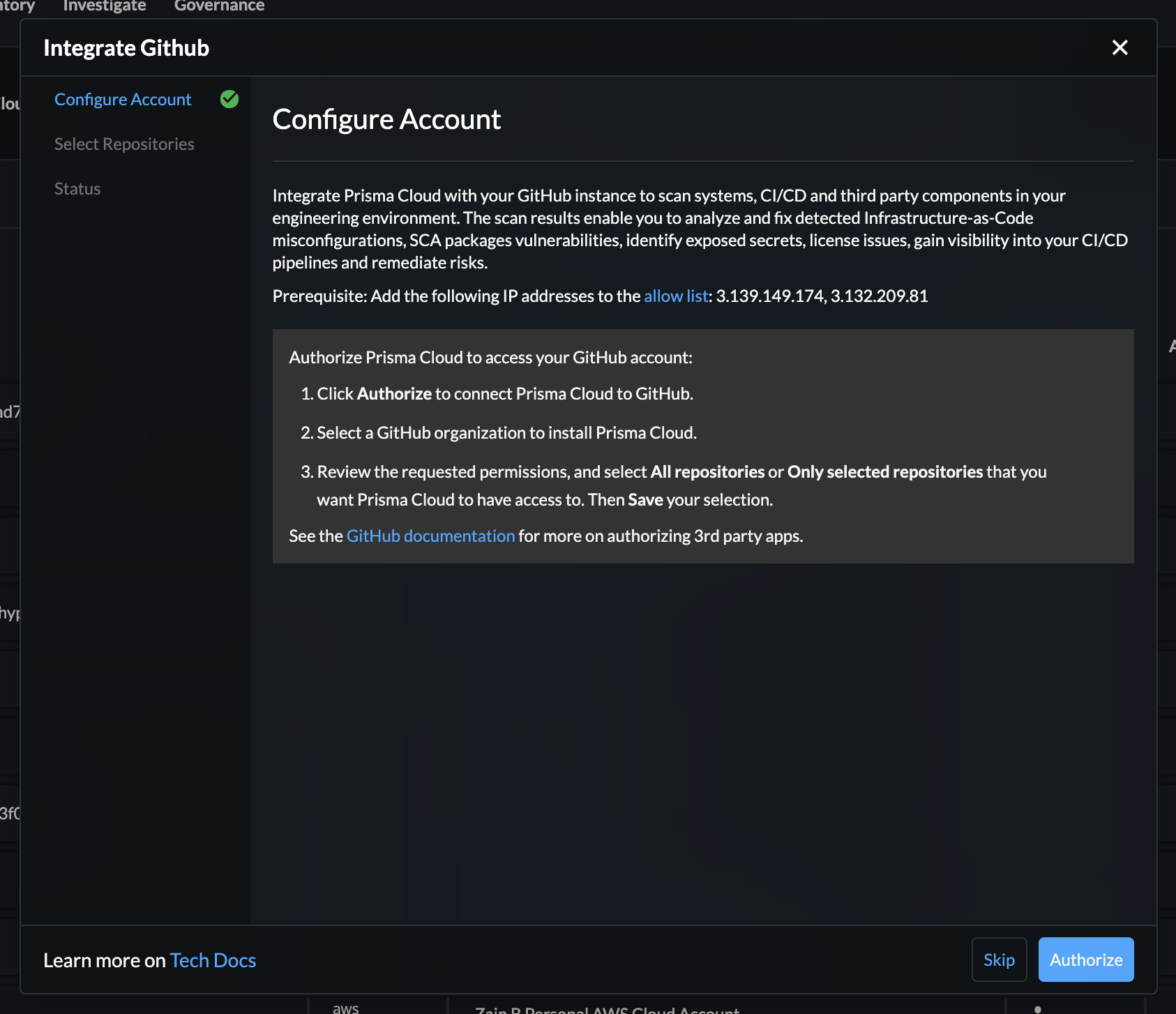Open the Investigate menu in top navigation
This screenshot has height=1014, width=1176.
105,6
